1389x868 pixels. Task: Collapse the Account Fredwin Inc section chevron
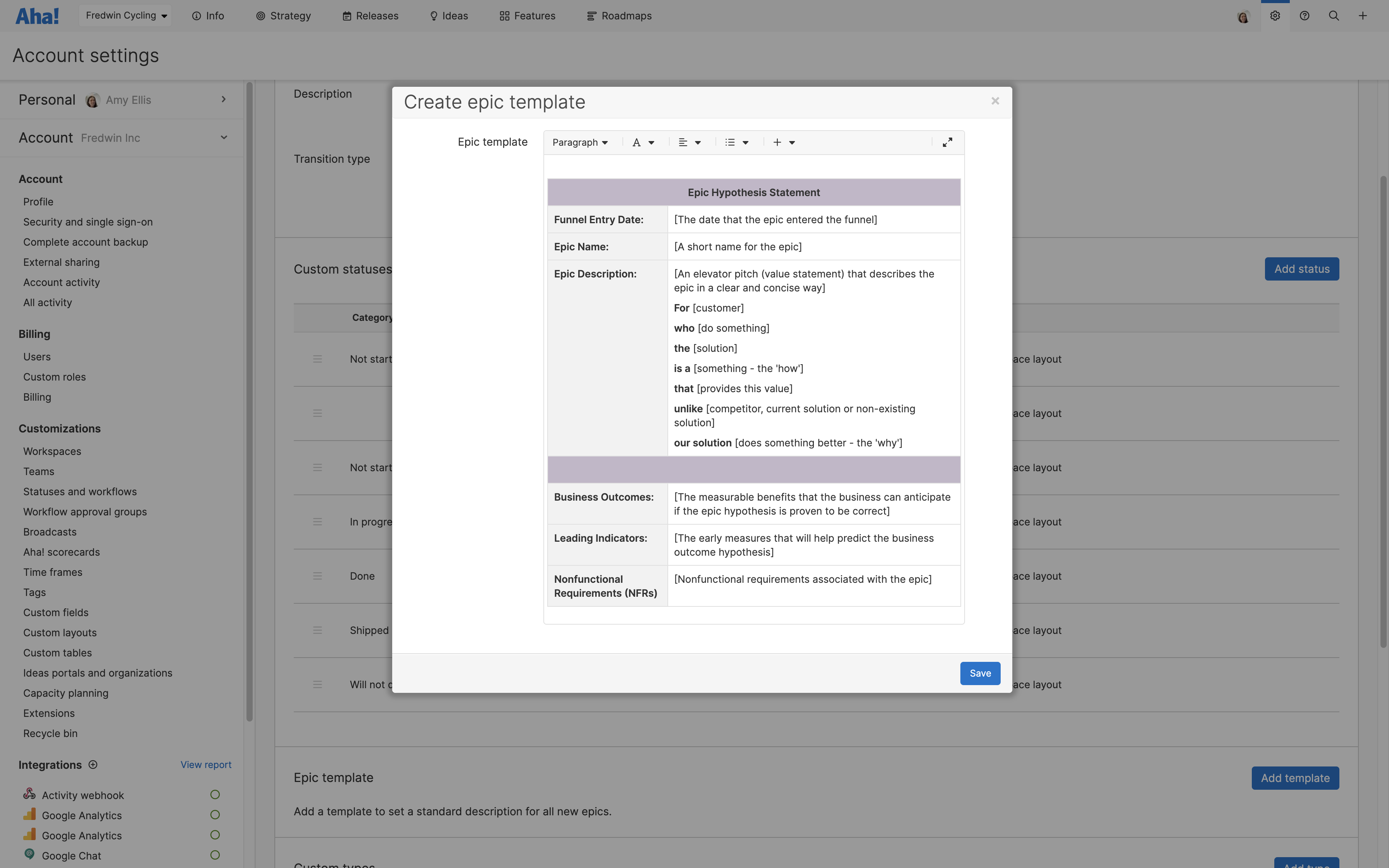224,137
